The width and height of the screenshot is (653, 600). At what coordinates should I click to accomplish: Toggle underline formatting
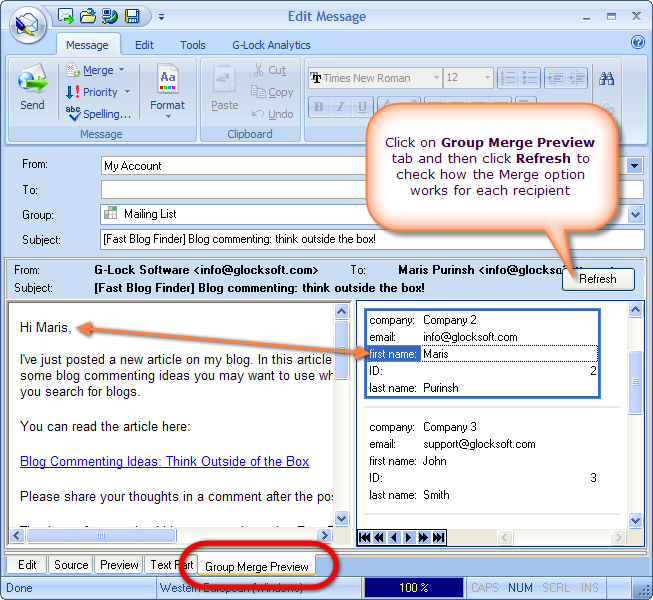click(x=362, y=107)
